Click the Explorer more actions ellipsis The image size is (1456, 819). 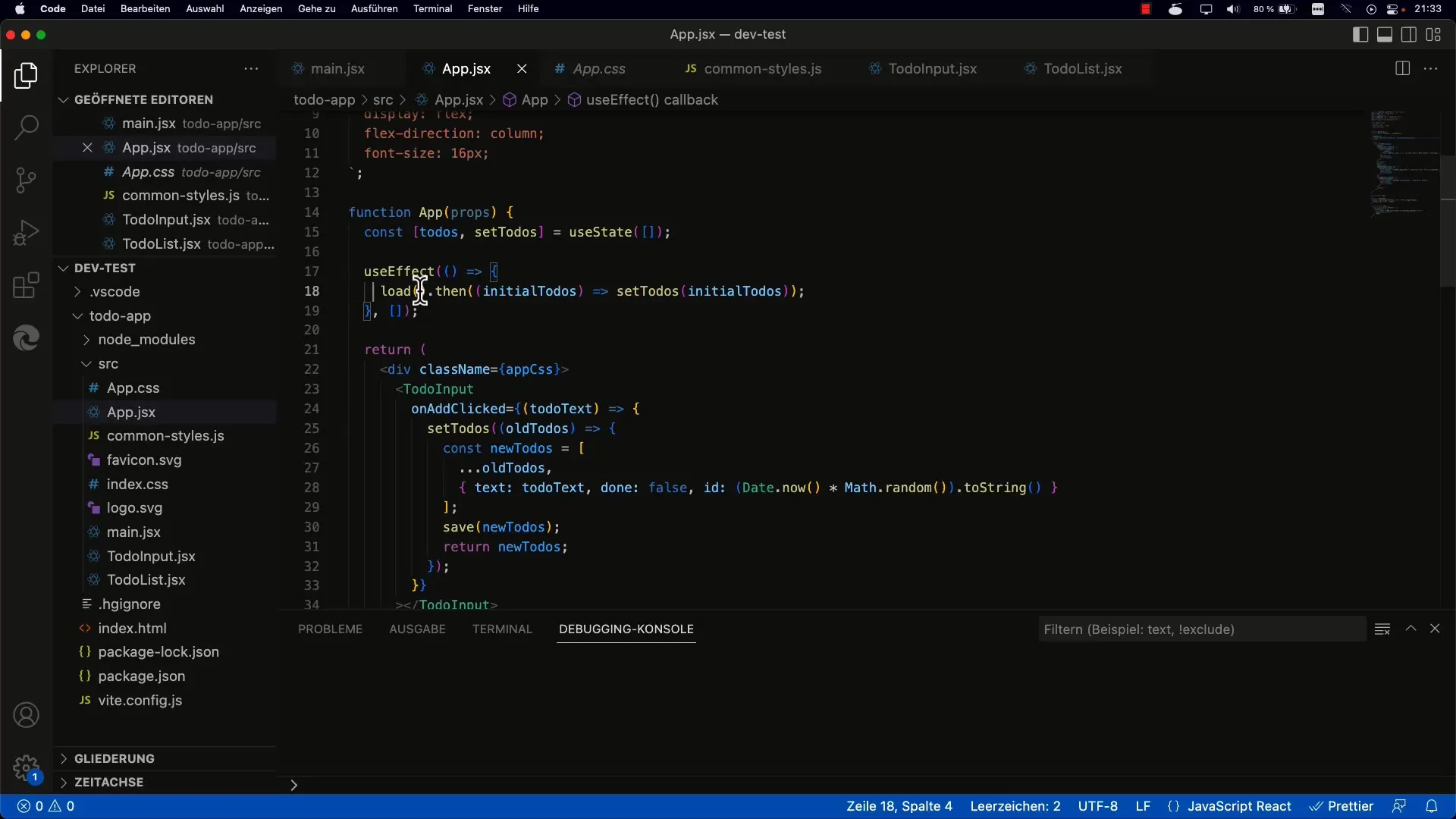[251, 68]
